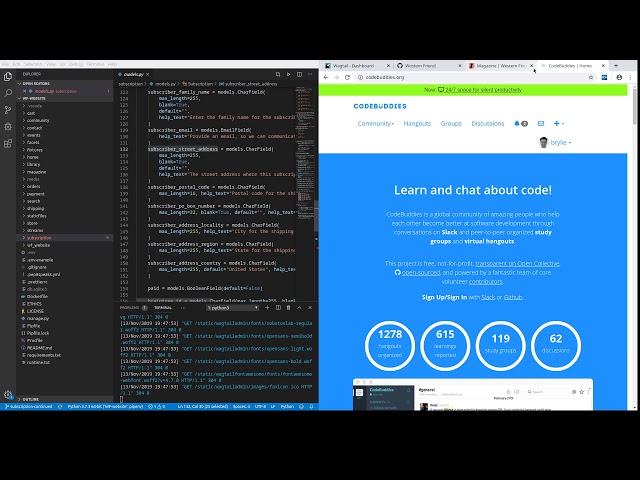Bookmark this page with the star icon
This screenshot has height=480, width=640.
(591, 77)
